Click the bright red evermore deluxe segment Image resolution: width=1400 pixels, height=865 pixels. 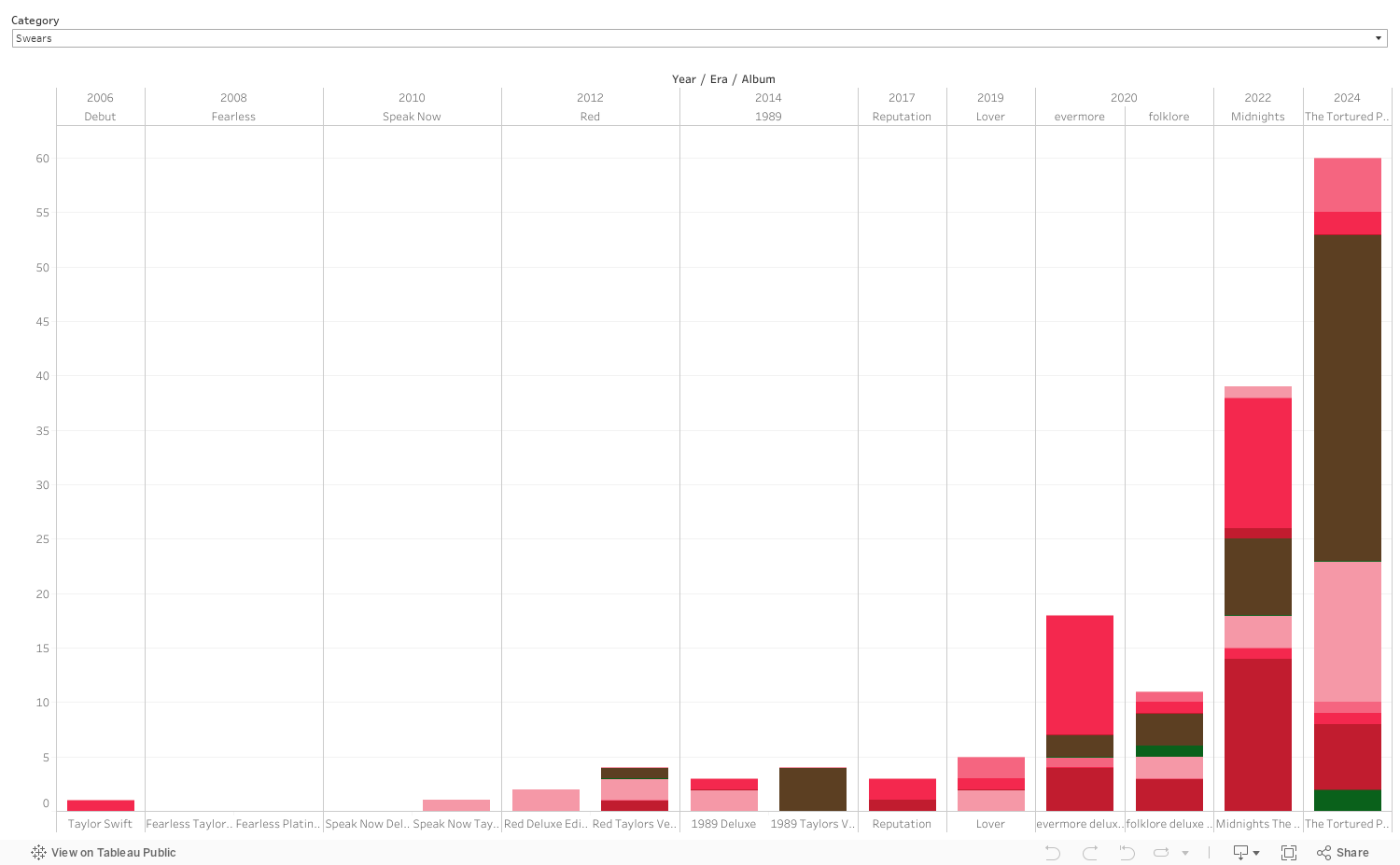[1080, 675]
